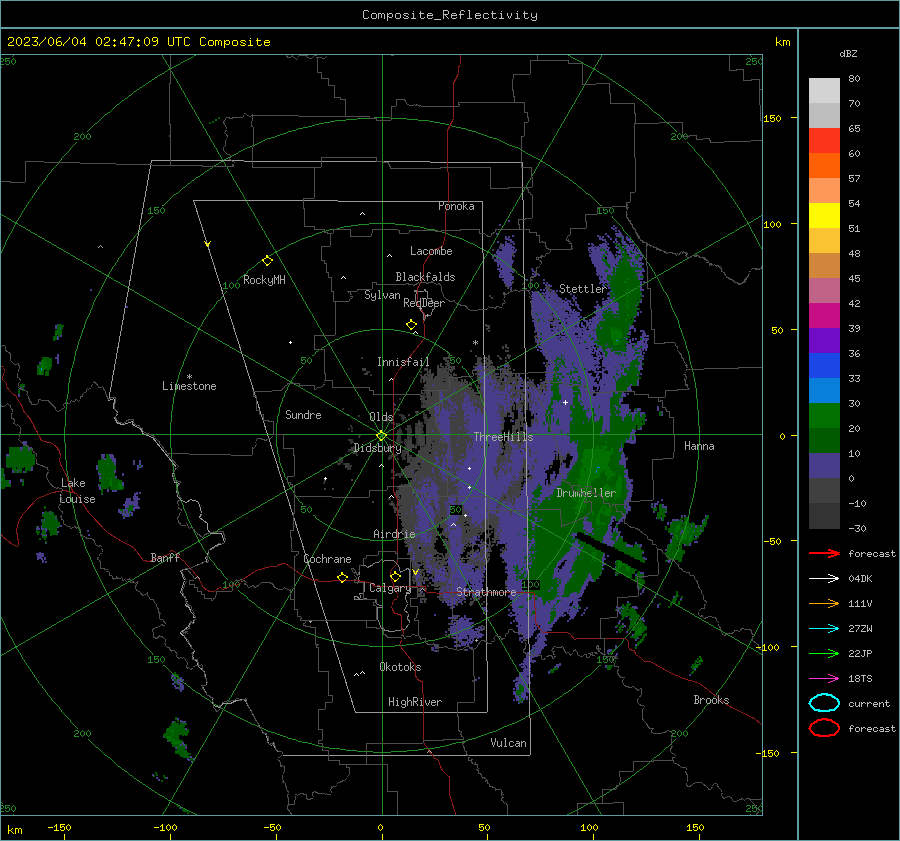Click the asterisk marker above Limestone
The width and height of the screenshot is (900, 841).
pyautogui.click(x=189, y=377)
